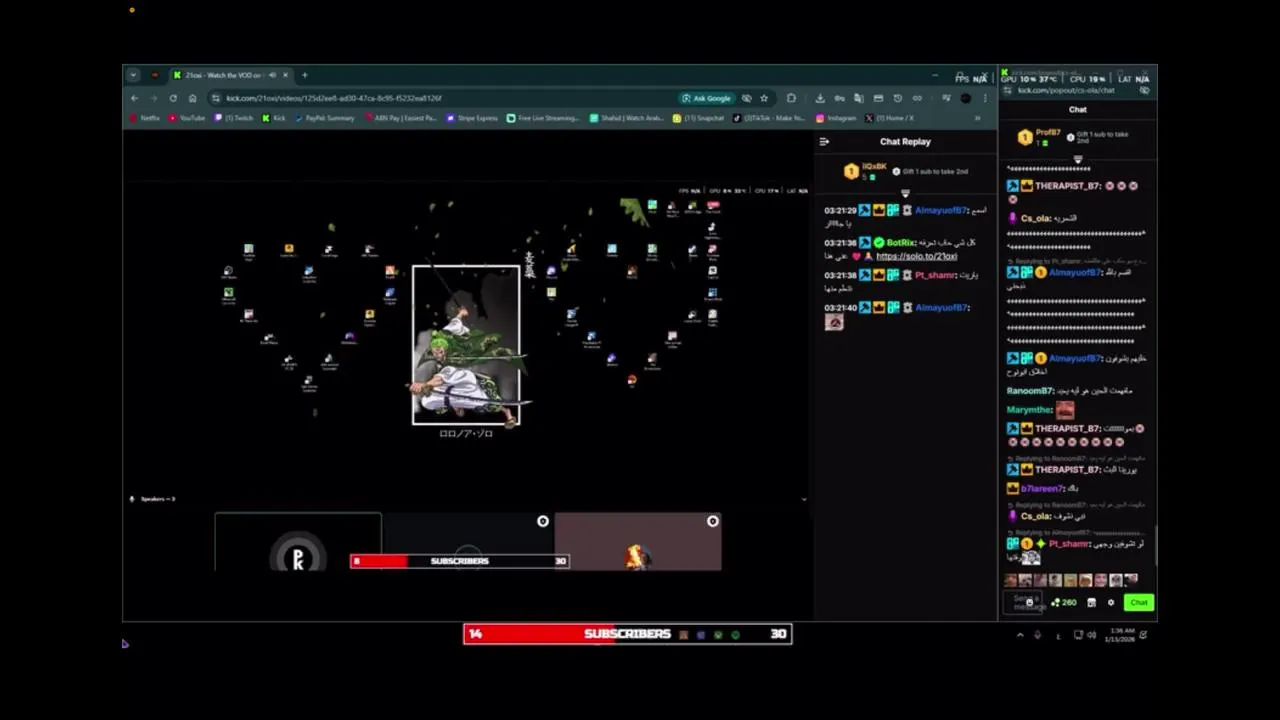Open the Stripe Express bookmark
This screenshot has height=720, width=1280.
(472, 118)
